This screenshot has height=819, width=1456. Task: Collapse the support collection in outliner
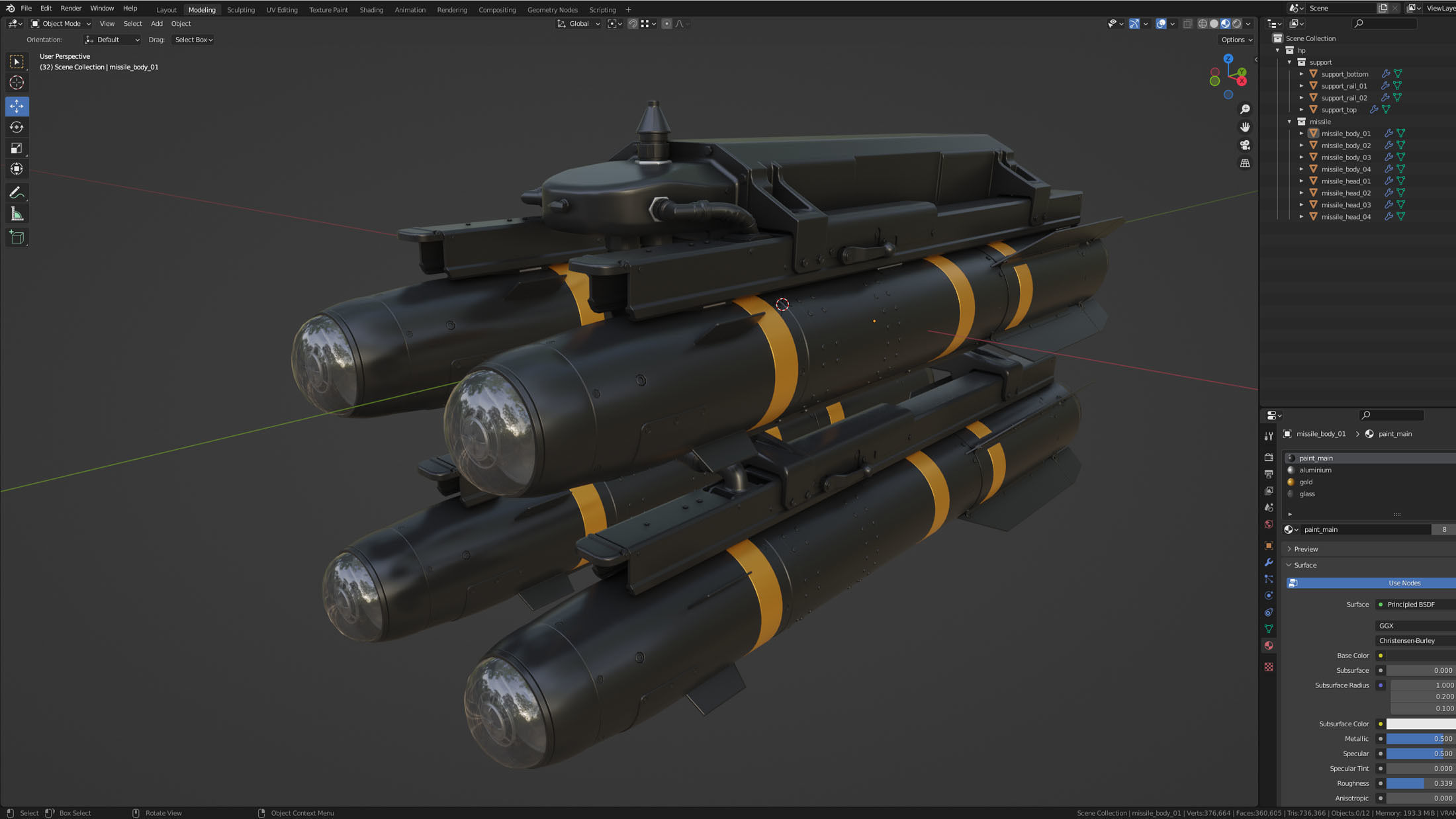click(x=1289, y=62)
